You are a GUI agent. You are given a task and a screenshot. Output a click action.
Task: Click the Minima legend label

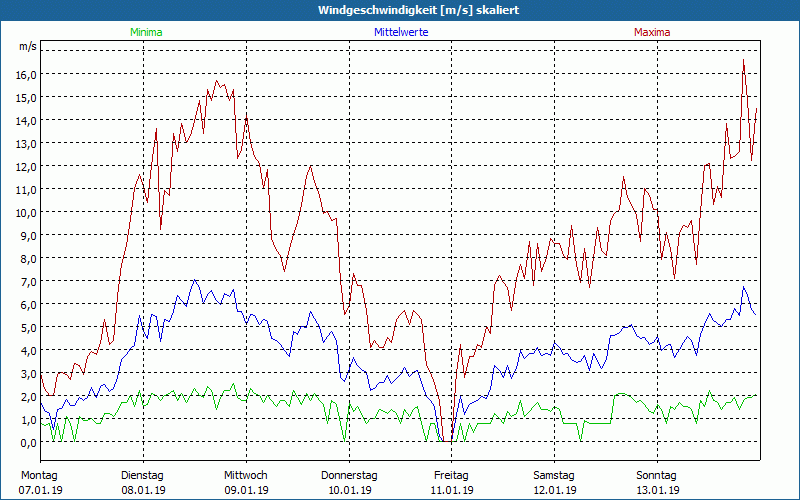tap(146, 32)
